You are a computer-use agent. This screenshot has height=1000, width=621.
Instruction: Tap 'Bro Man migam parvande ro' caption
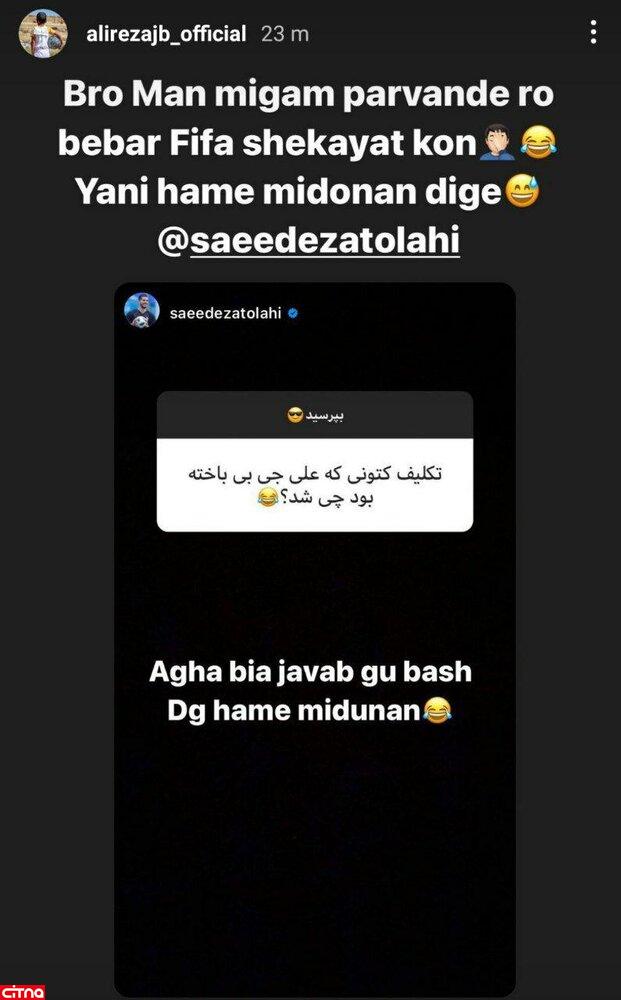pos(309,94)
